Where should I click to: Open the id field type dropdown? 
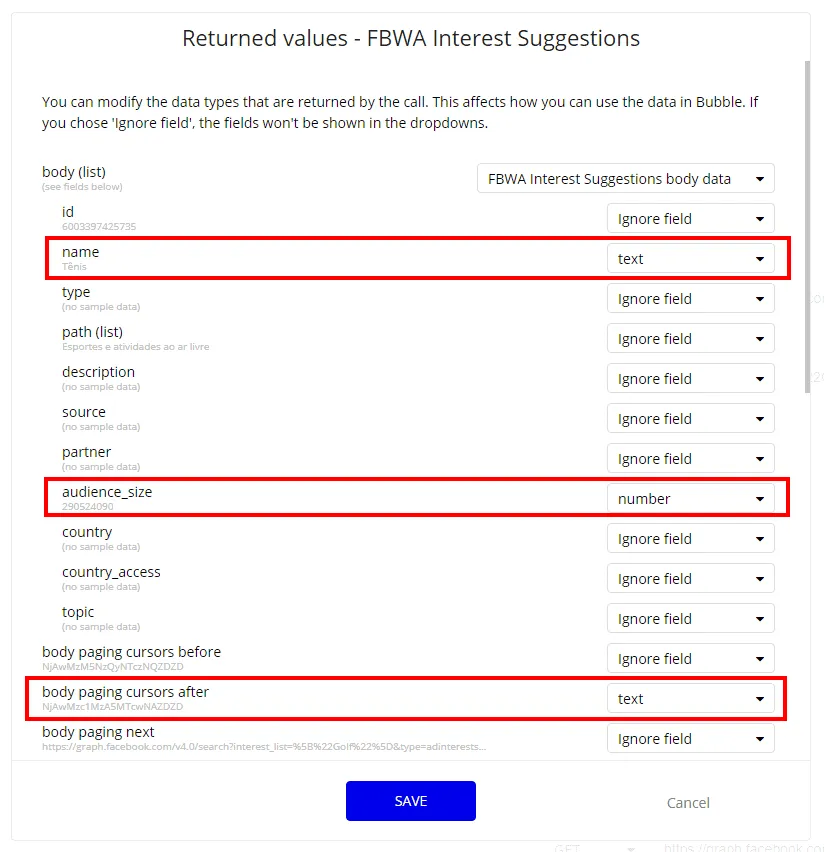click(x=690, y=219)
